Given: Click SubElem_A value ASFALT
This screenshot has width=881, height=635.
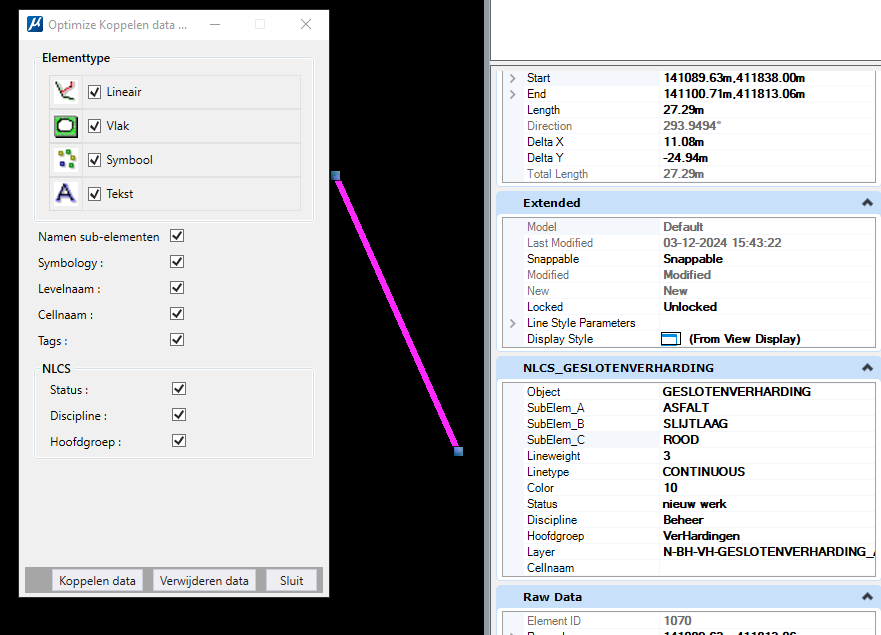Looking at the screenshot, I should pyautogui.click(x=685, y=408).
